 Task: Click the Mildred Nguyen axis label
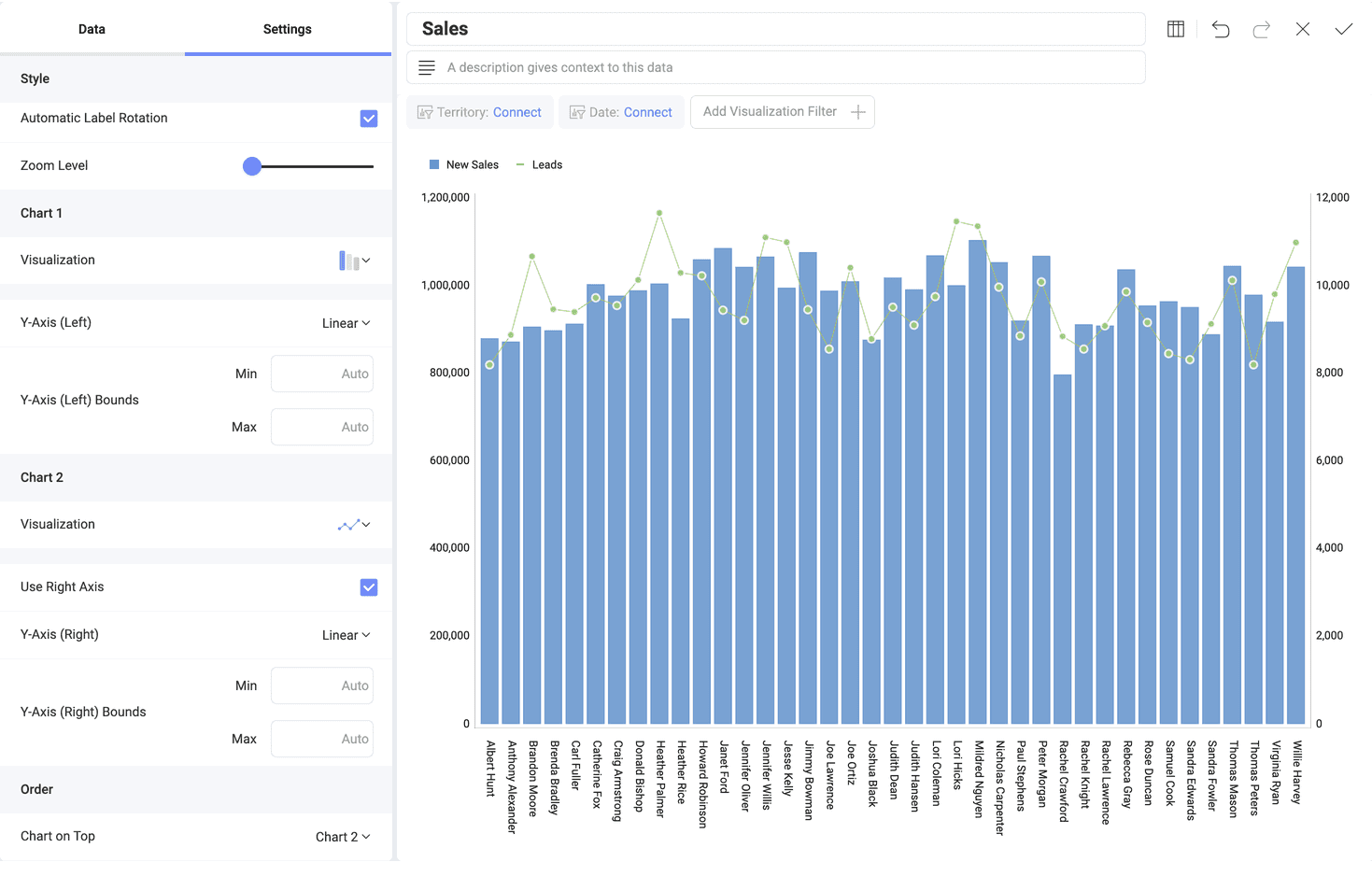tap(979, 780)
